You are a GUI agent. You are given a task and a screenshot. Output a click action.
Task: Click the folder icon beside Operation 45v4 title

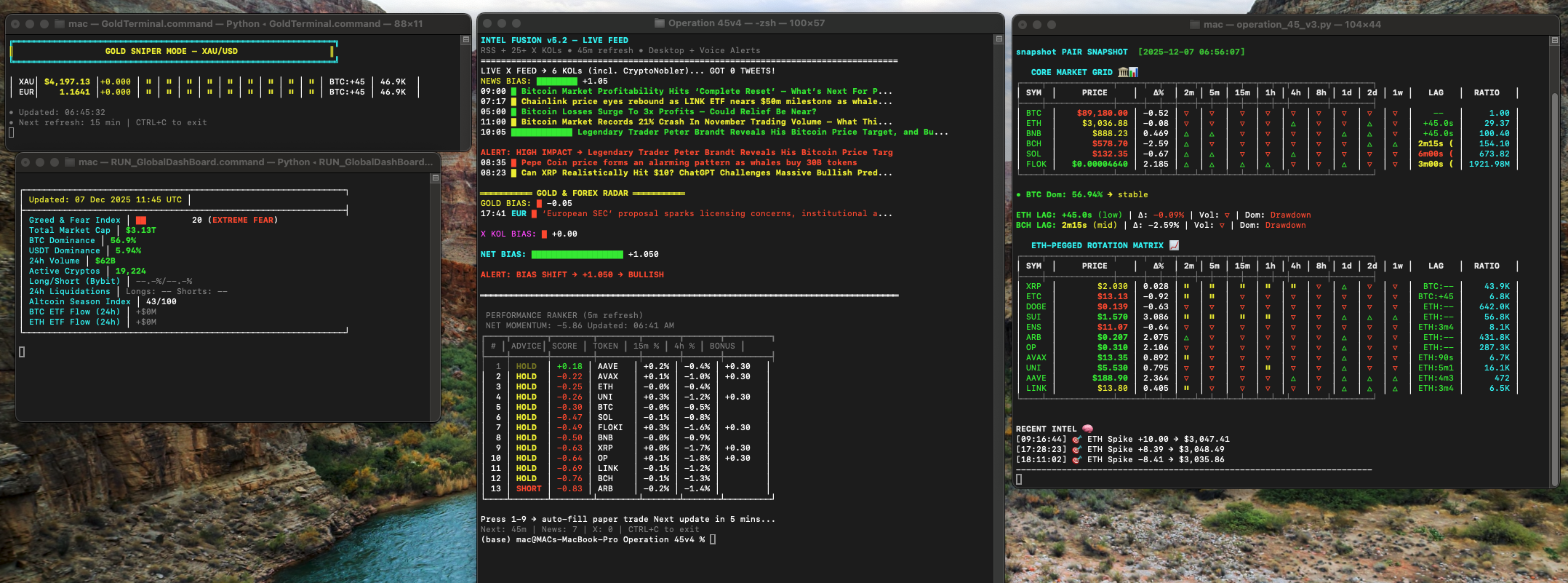tap(660, 23)
